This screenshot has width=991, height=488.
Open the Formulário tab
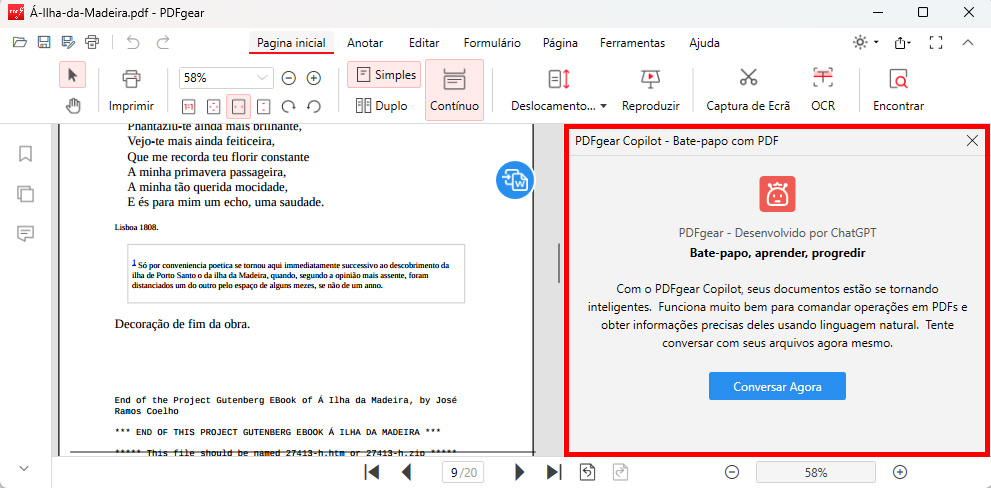point(492,43)
